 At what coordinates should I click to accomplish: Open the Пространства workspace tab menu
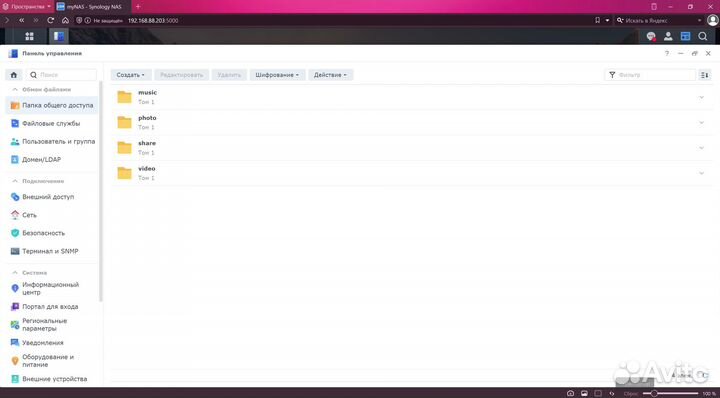coord(27,7)
